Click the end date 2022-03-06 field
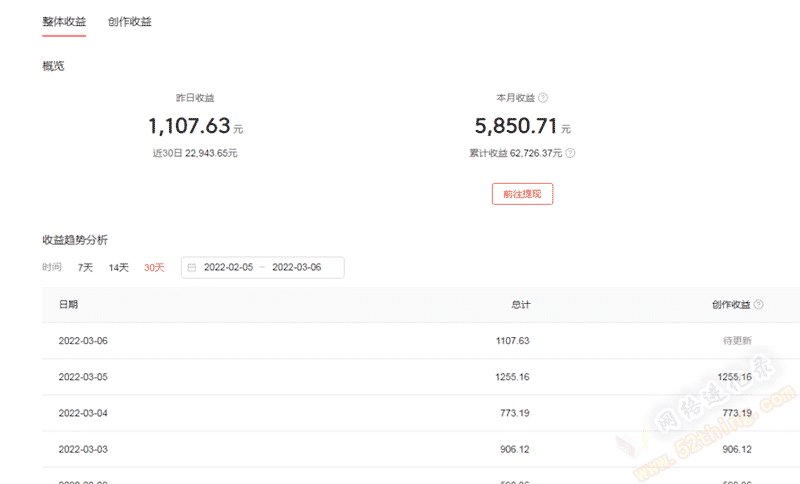Screen dimensions: 800x484 point(296,267)
